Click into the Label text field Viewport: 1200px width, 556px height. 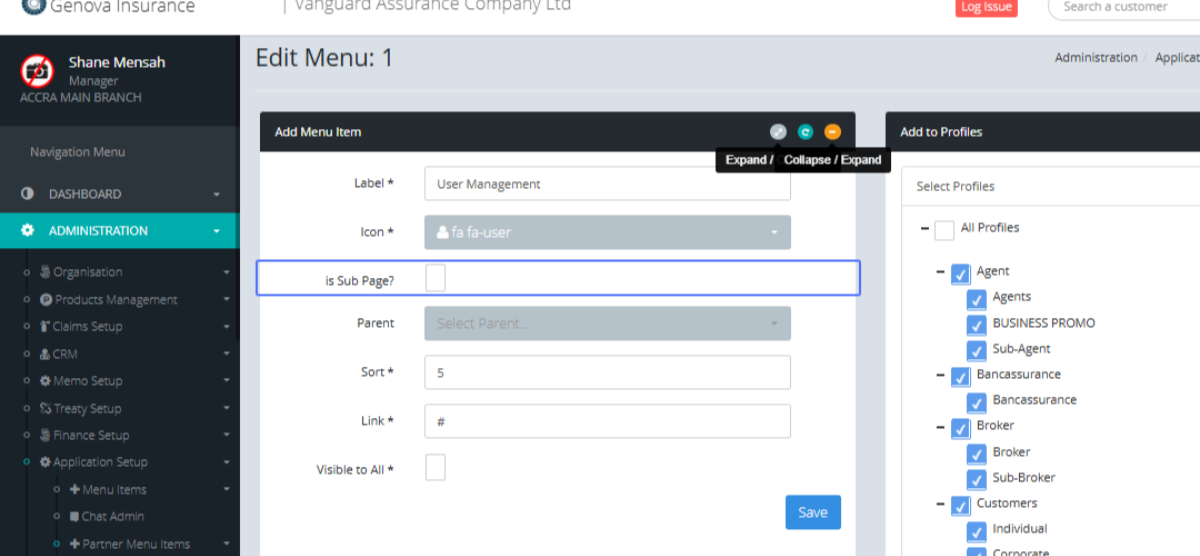click(607, 184)
